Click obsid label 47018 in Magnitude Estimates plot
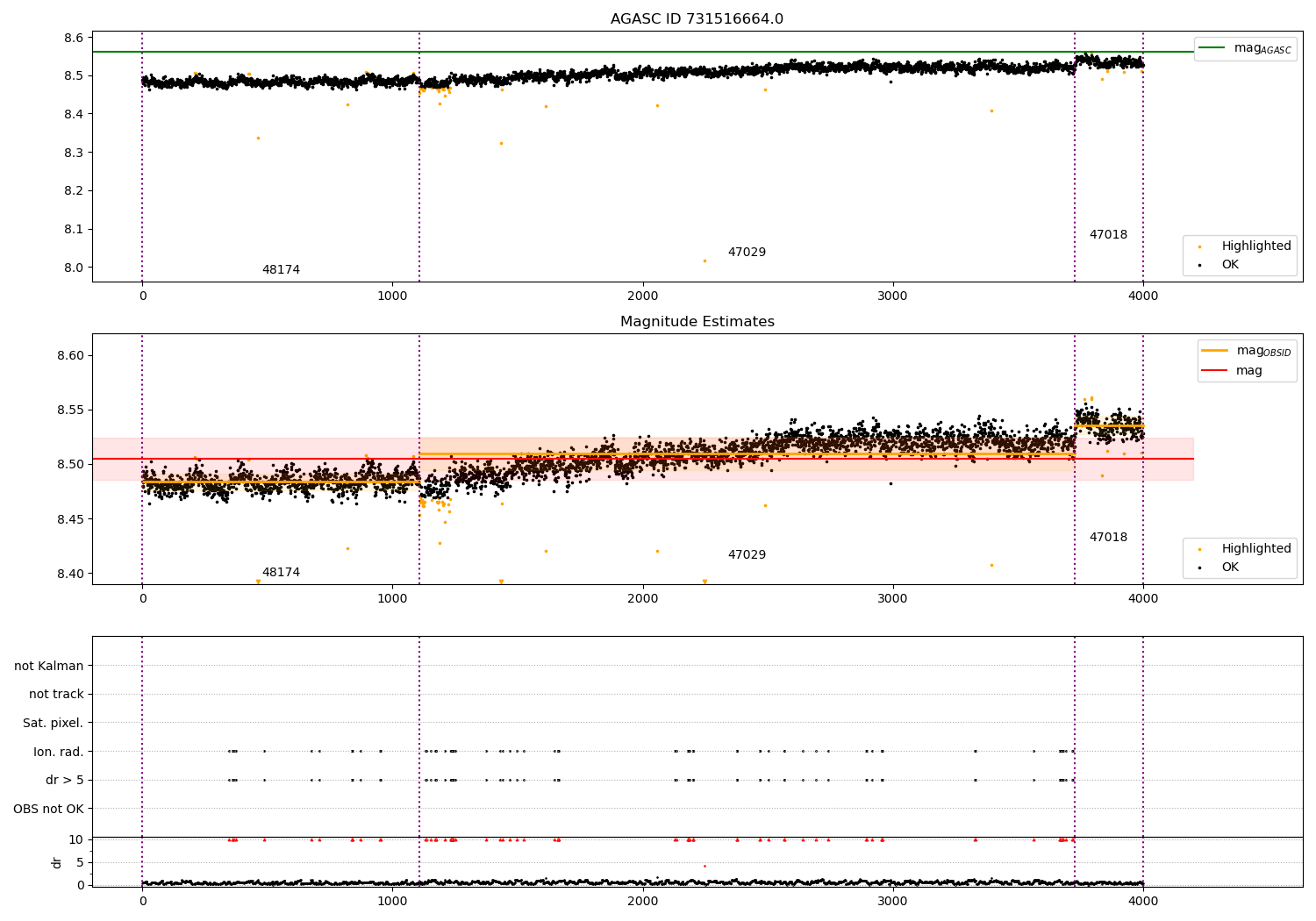This screenshot has width=1316, height=921. click(x=1108, y=537)
